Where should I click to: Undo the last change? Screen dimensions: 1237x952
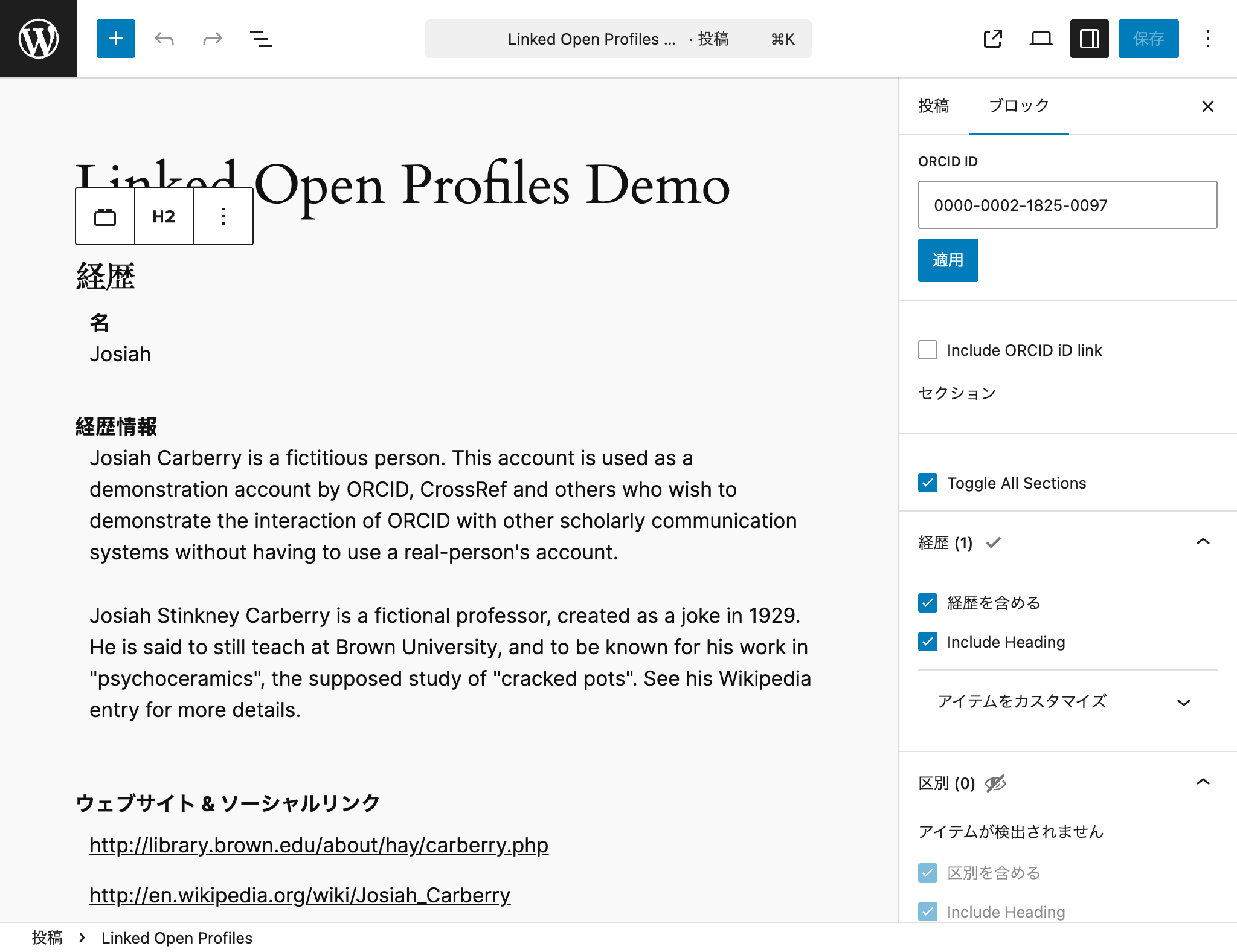tap(164, 39)
